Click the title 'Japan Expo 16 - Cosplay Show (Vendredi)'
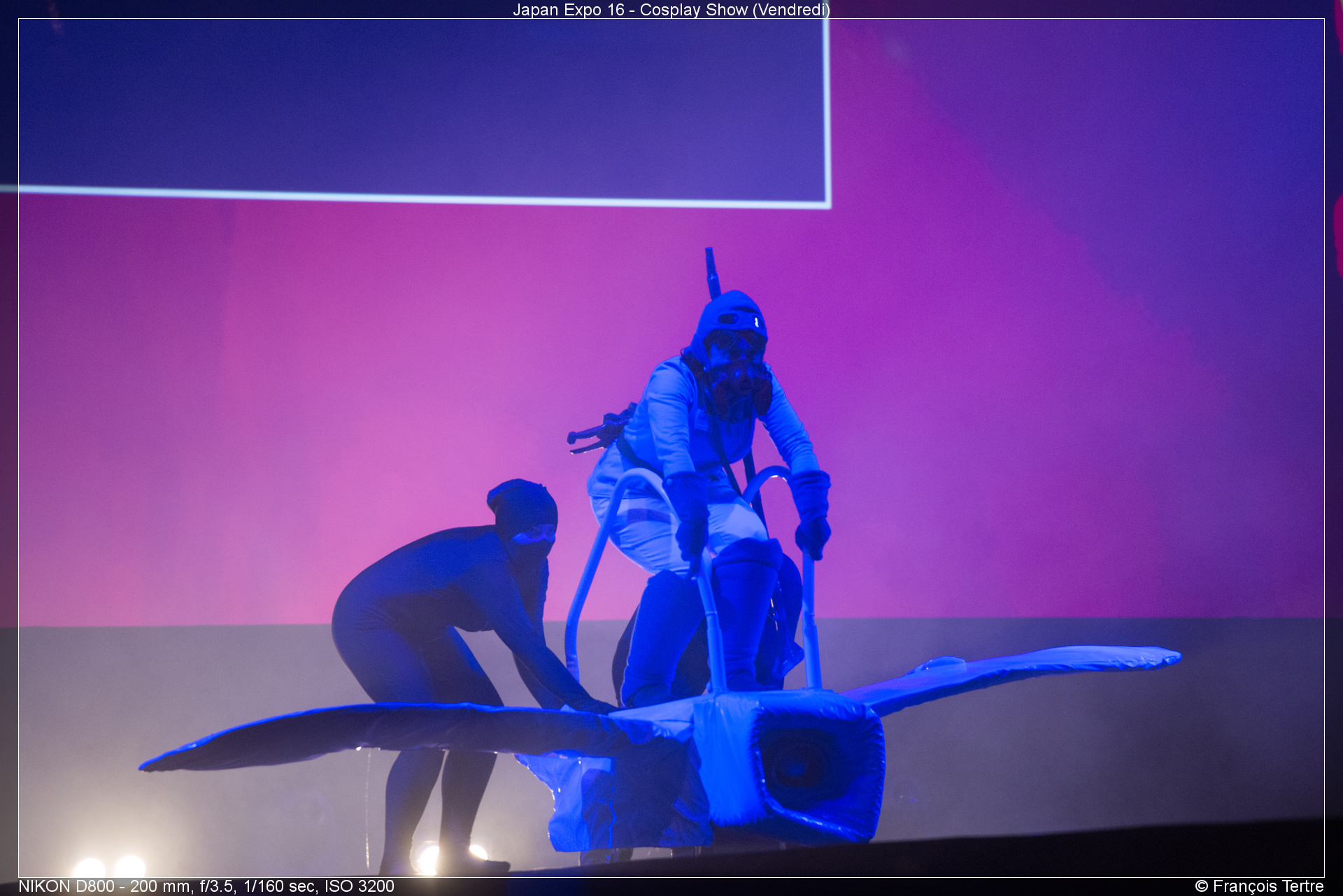The height and width of the screenshot is (896, 1343). (671, 10)
